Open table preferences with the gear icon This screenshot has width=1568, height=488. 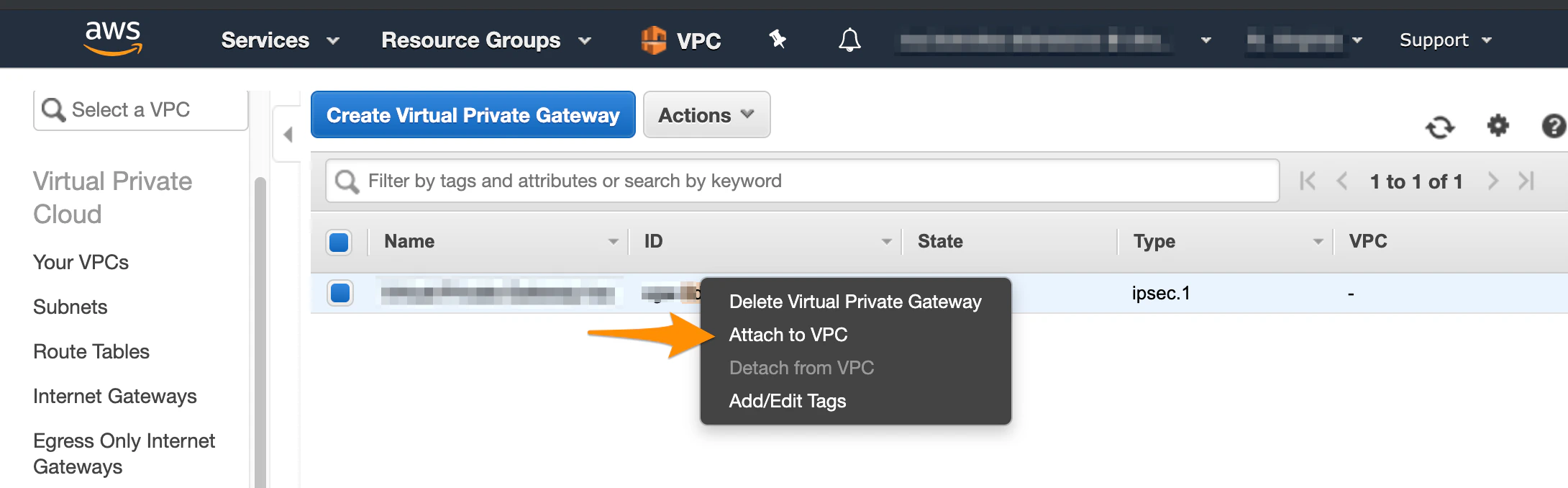pyautogui.click(x=1498, y=127)
